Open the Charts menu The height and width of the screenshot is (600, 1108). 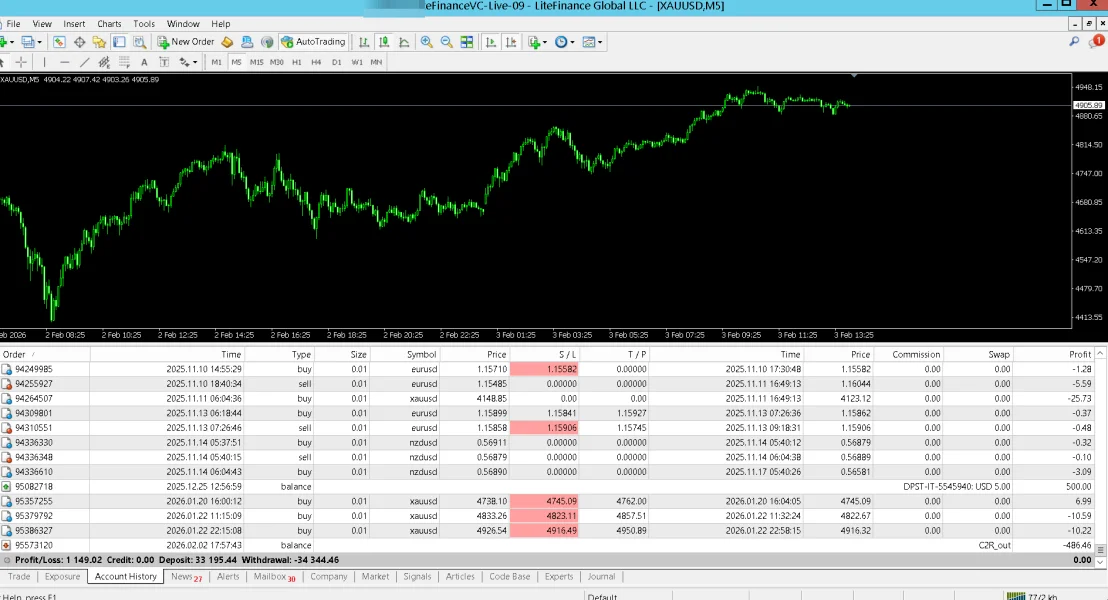click(x=109, y=23)
